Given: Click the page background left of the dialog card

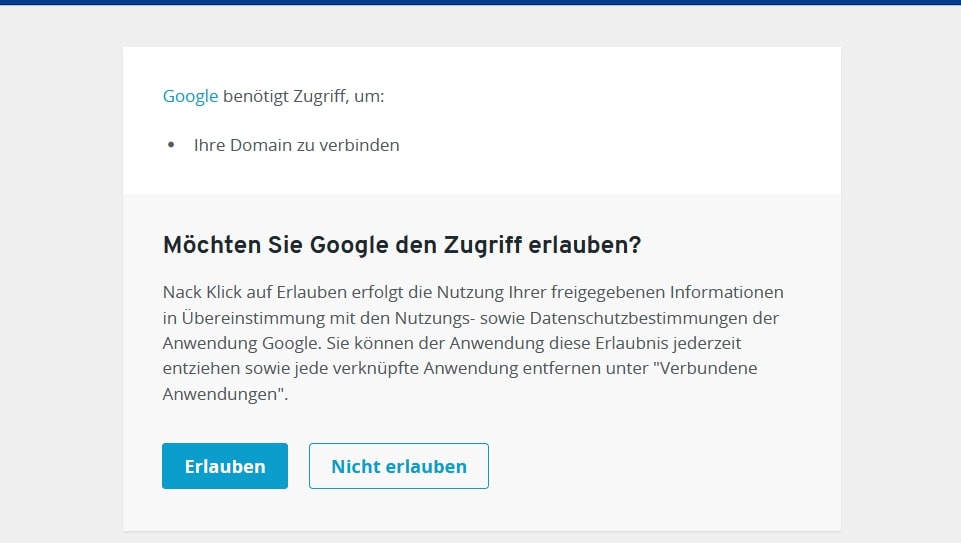Looking at the screenshot, I should point(61,276).
